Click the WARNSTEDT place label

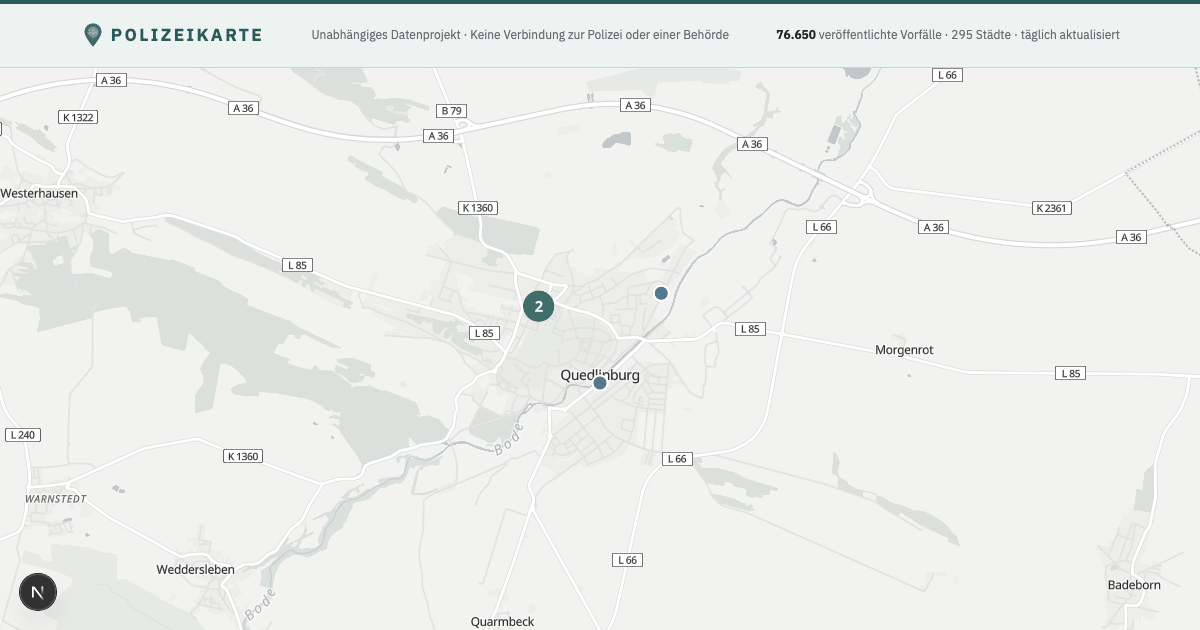tap(56, 498)
